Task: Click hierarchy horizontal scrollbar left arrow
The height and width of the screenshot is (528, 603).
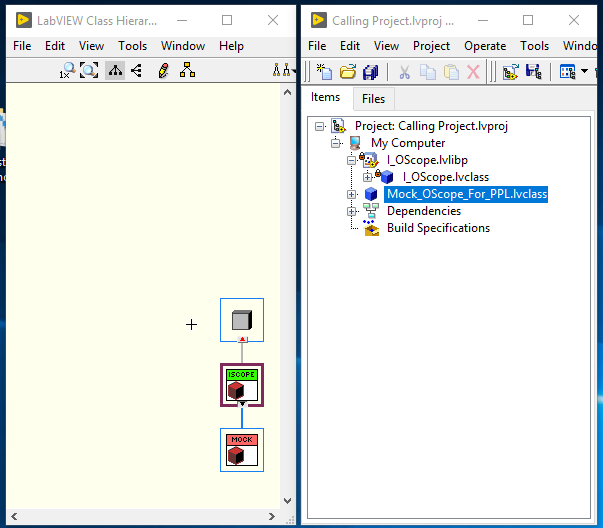Action: point(14,516)
